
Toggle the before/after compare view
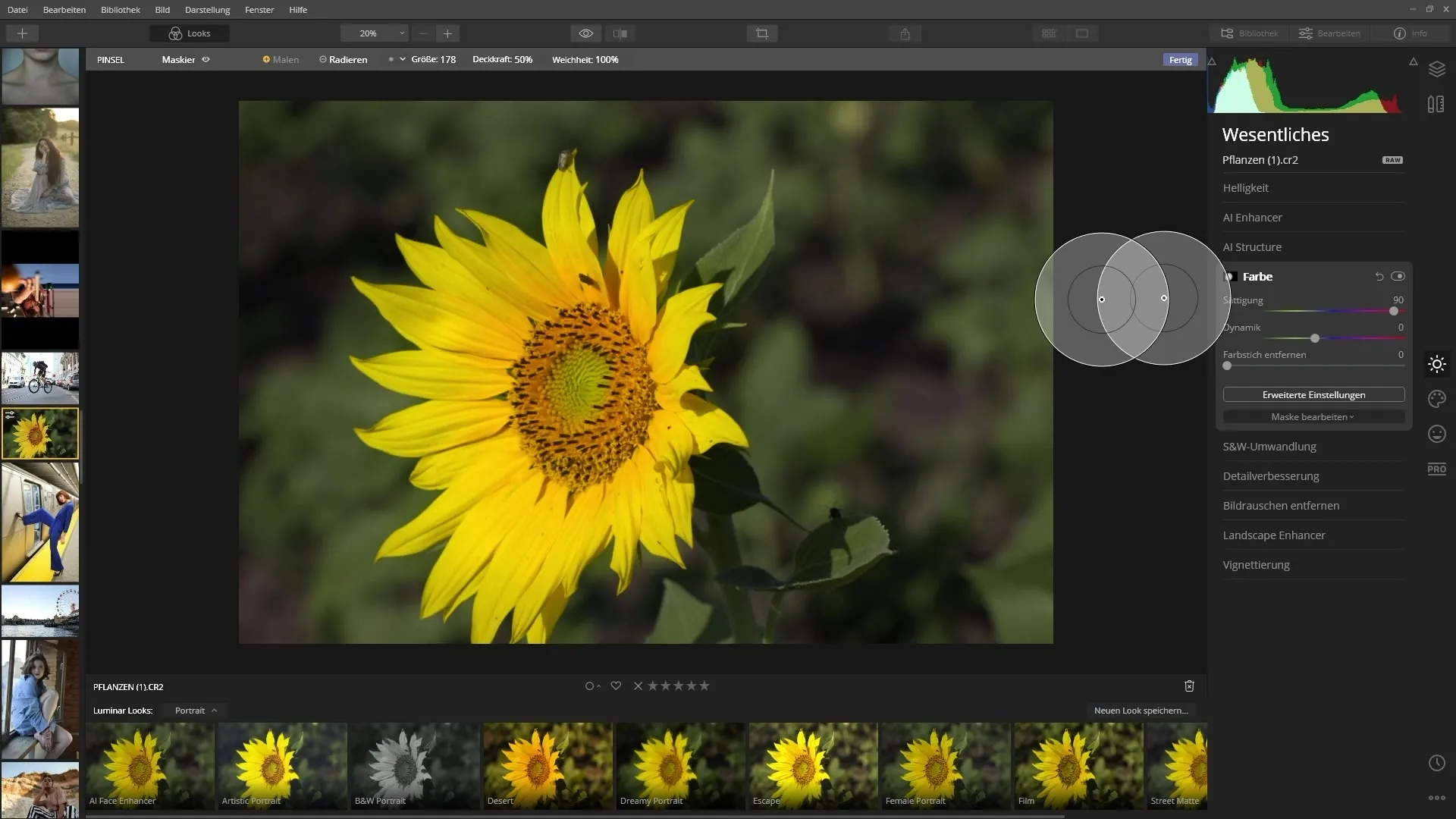pyautogui.click(x=620, y=33)
